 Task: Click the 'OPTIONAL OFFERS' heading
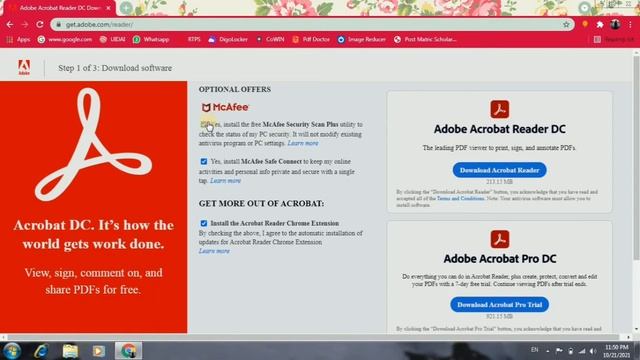tap(235, 89)
